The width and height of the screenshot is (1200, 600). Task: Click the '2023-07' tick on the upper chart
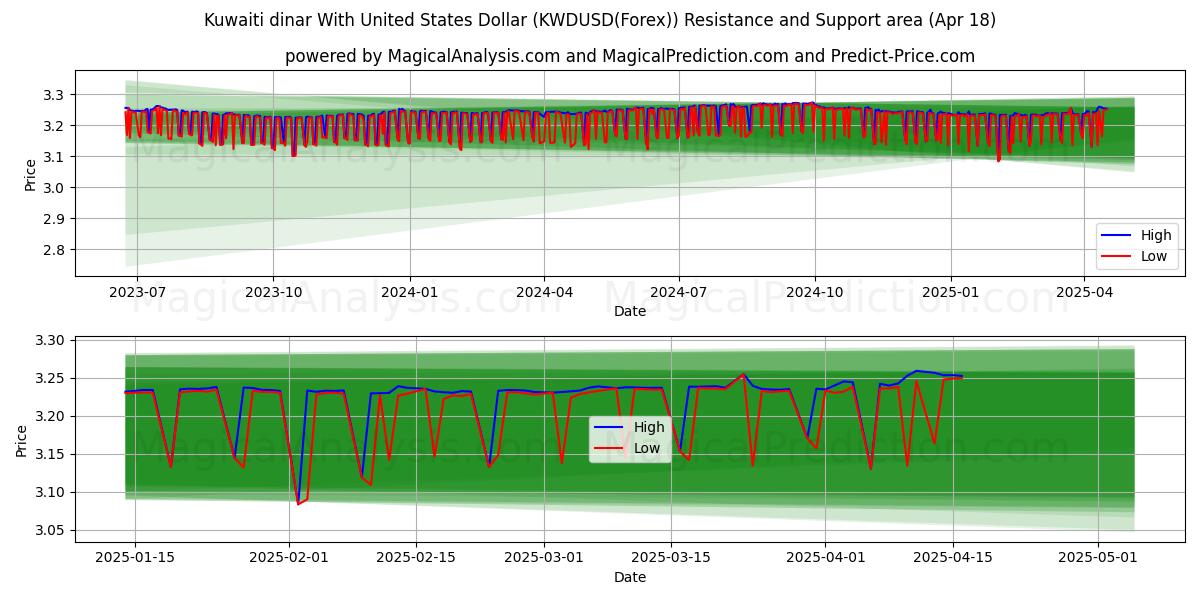tap(137, 292)
